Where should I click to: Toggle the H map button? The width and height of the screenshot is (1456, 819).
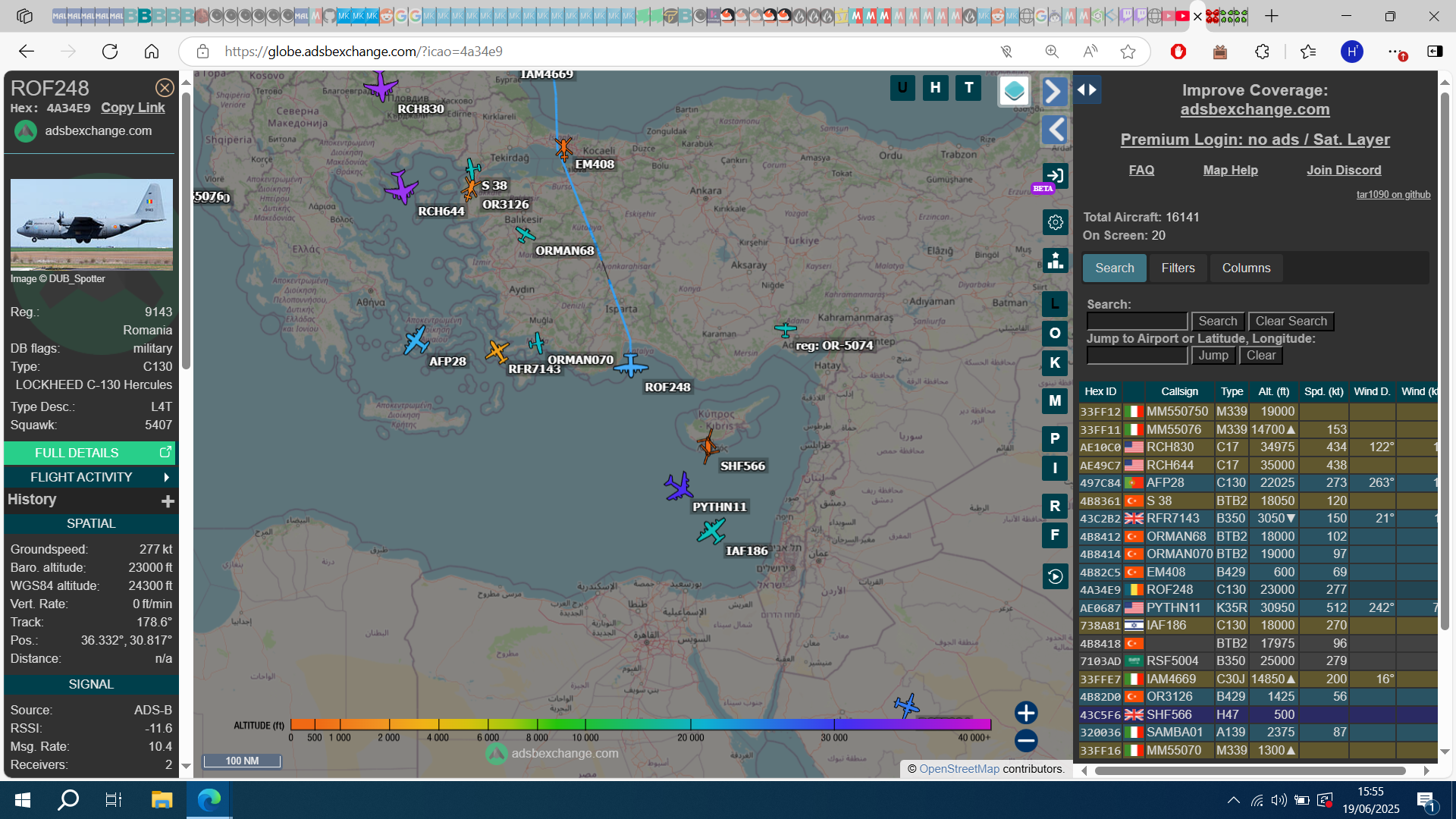(936, 88)
